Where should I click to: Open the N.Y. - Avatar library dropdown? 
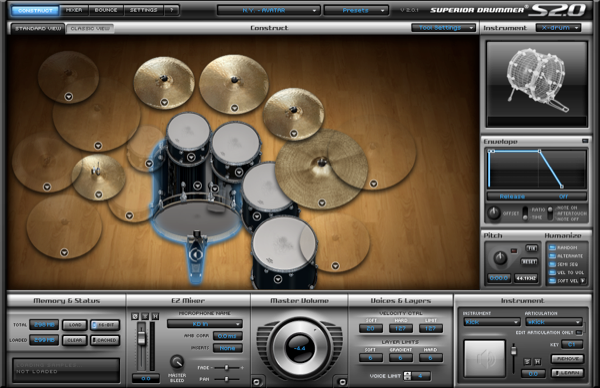268,10
